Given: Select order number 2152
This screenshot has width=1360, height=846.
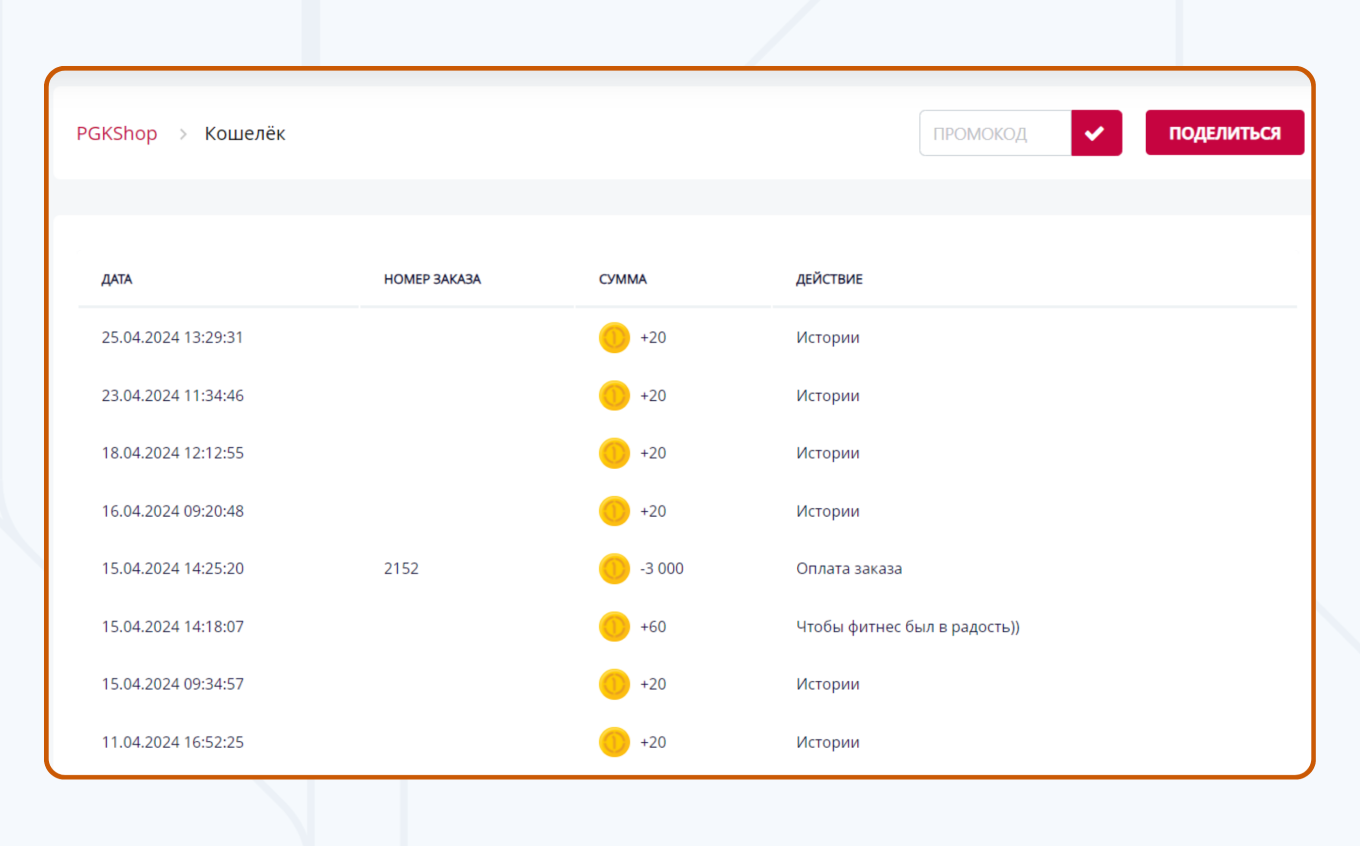Looking at the screenshot, I should pos(401,569).
